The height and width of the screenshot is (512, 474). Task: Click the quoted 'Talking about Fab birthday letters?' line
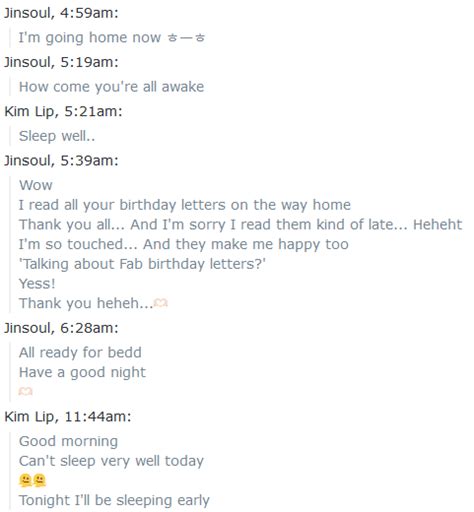click(142, 264)
